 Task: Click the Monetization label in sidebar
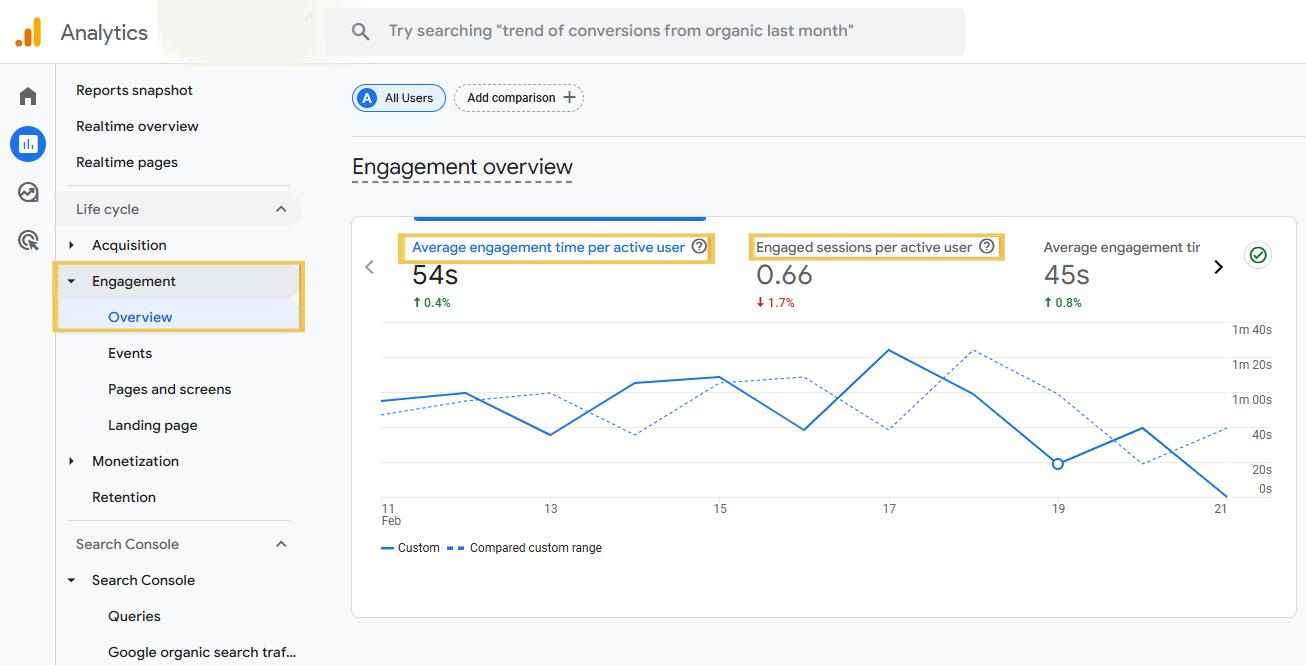135,461
